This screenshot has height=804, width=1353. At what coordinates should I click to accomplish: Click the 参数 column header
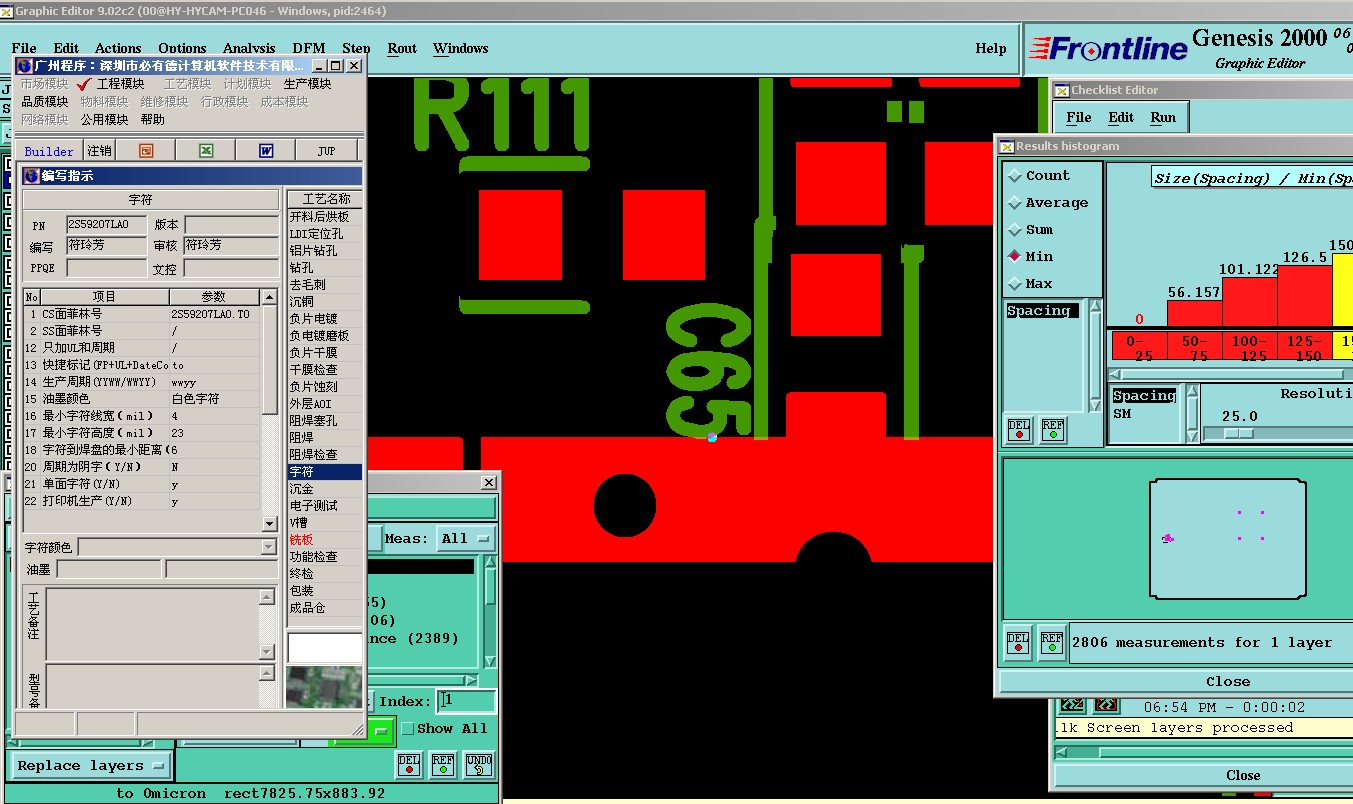point(214,297)
